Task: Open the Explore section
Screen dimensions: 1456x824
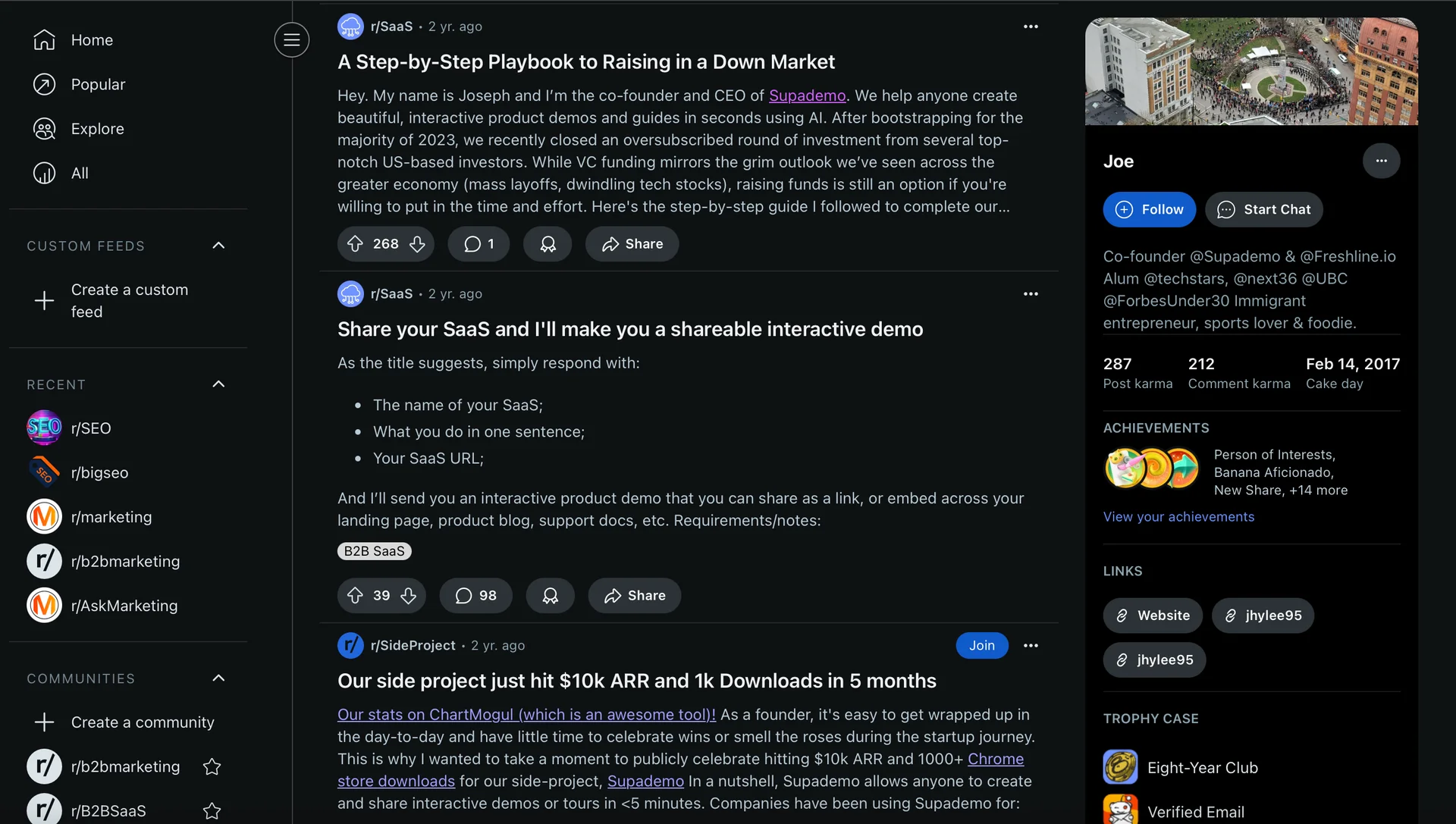Action: click(x=97, y=128)
